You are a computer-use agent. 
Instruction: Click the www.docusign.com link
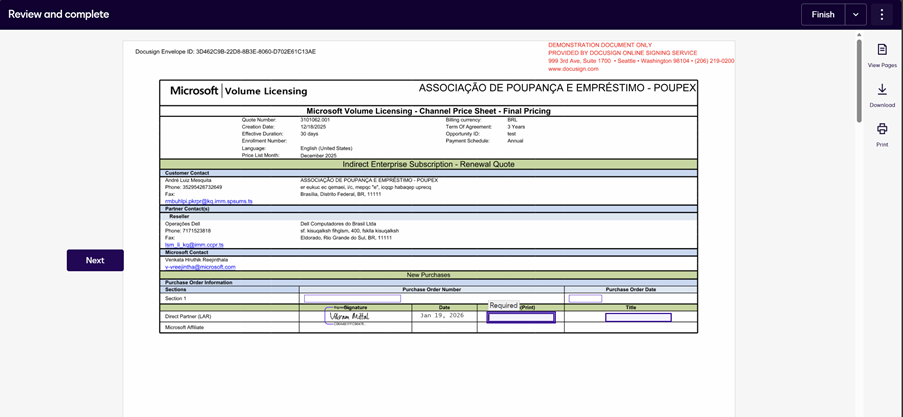point(573,69)
